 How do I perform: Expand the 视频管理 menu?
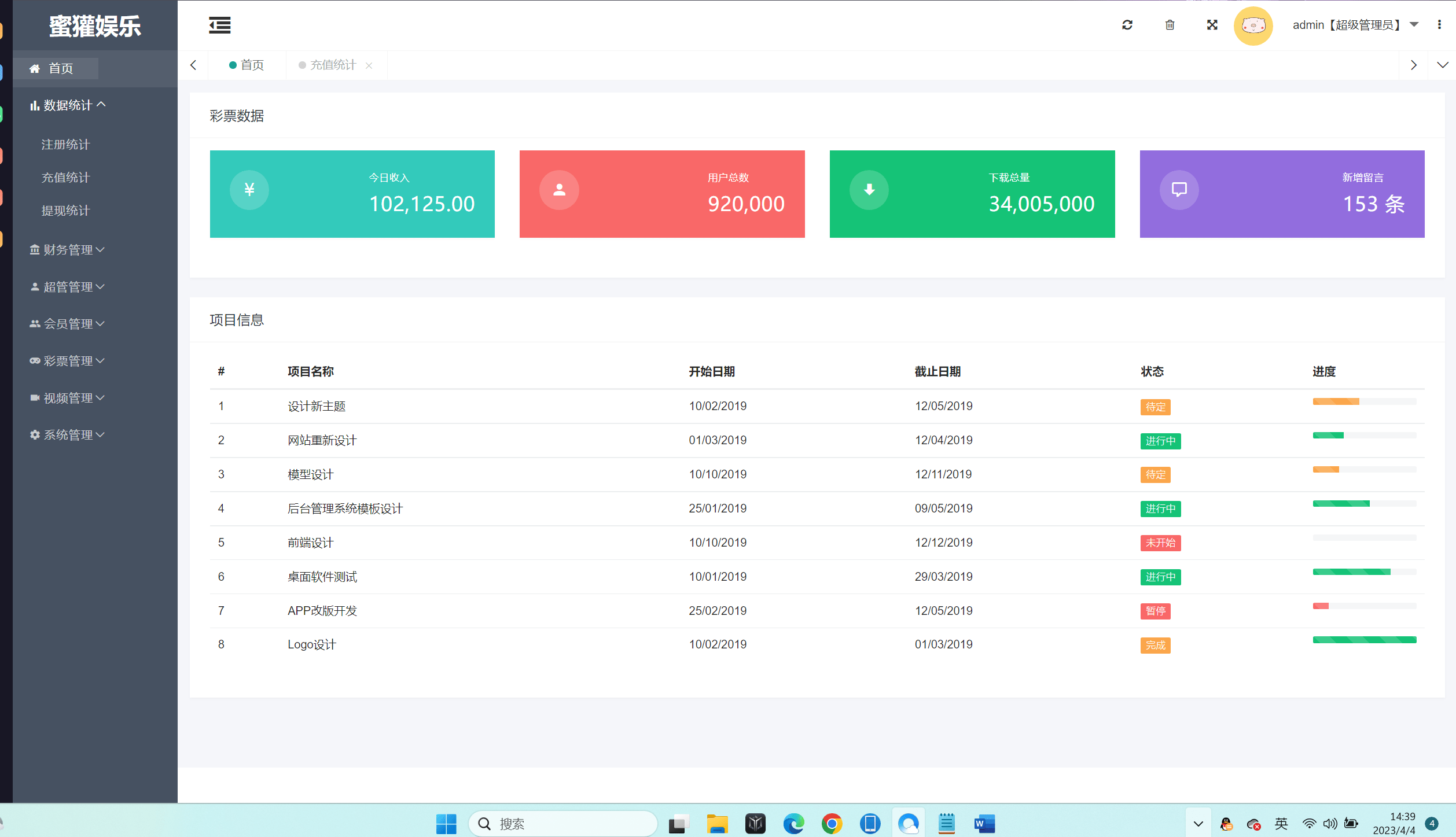[x=68, y=398]
